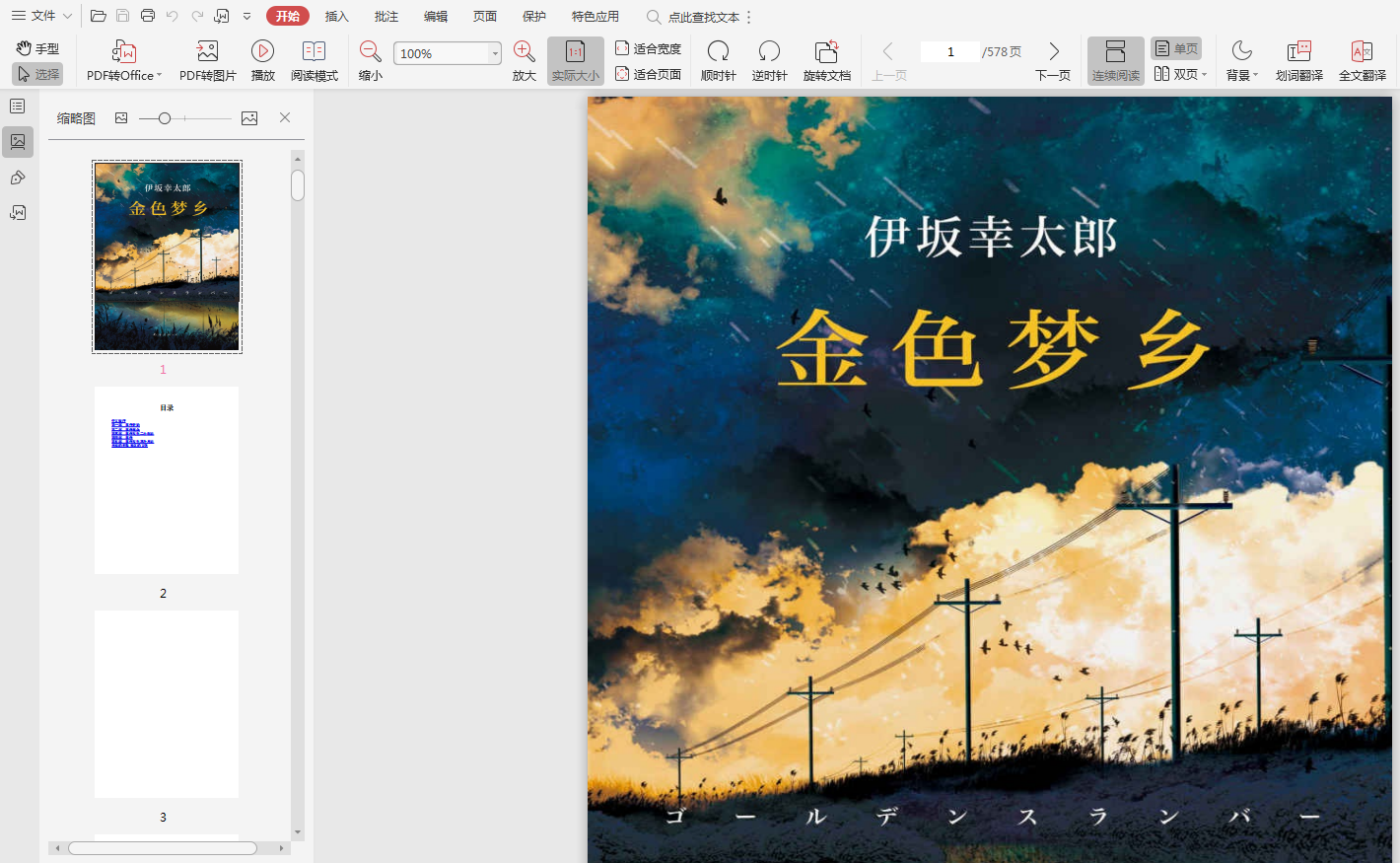Open the 特色应用 tab
The width and height of the screenshot is (1400, 863).
pyautogui.click(x=595, y=16)
